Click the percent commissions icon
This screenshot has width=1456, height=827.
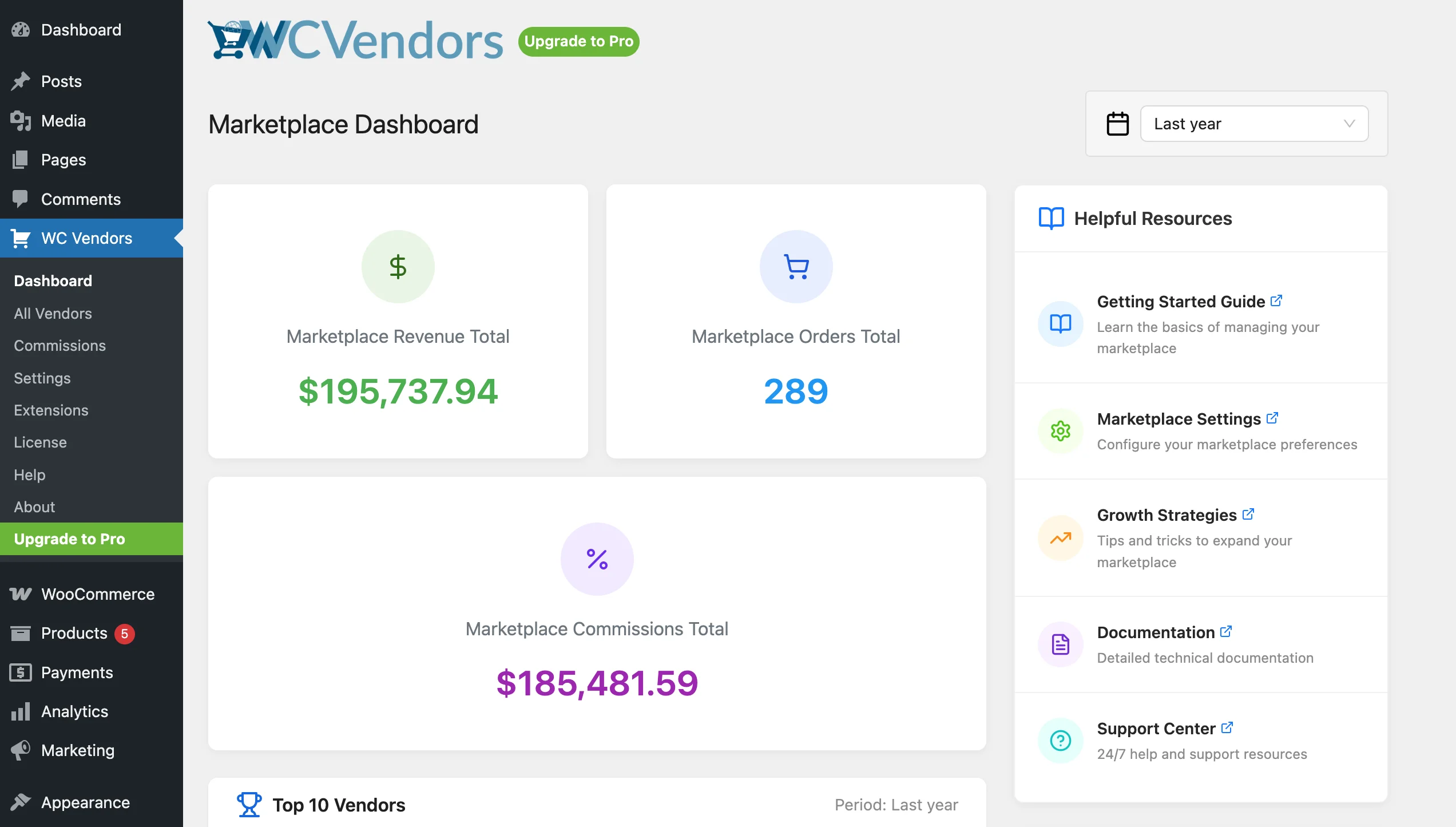coord(597,559)
